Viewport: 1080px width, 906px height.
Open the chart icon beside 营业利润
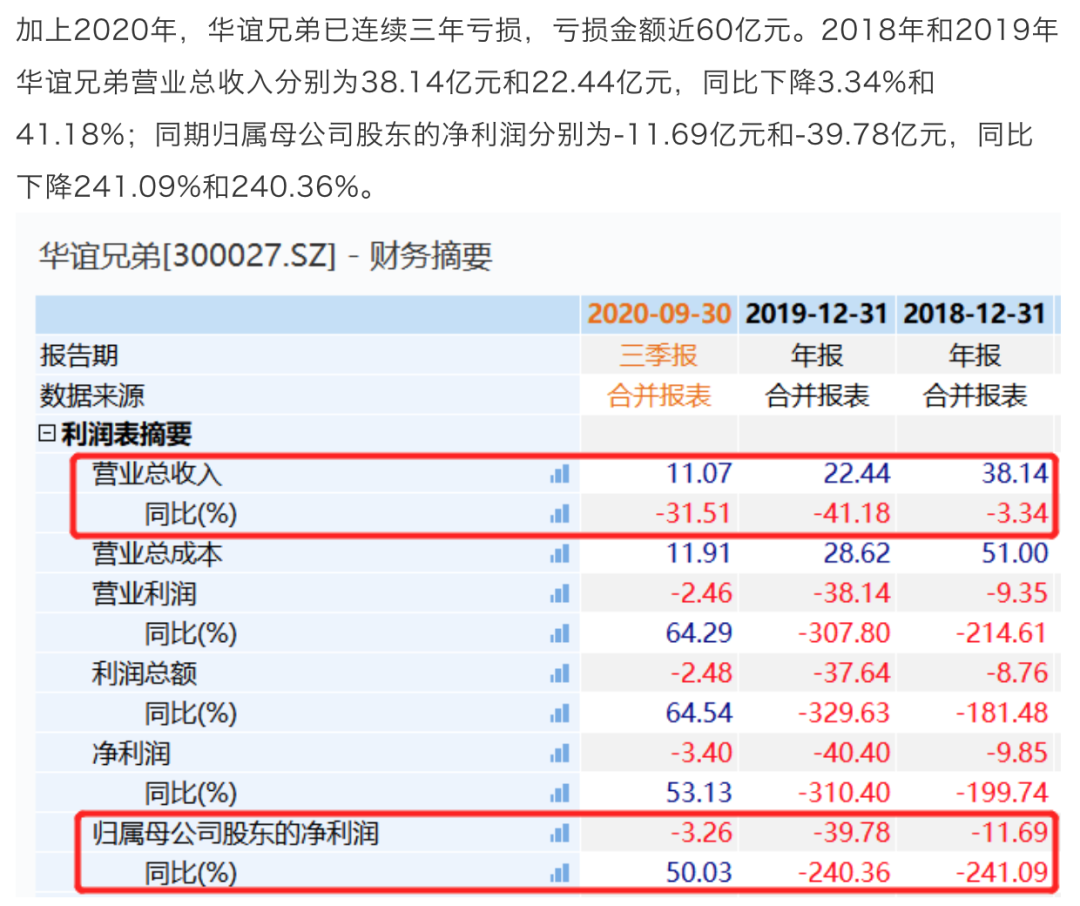560,594
